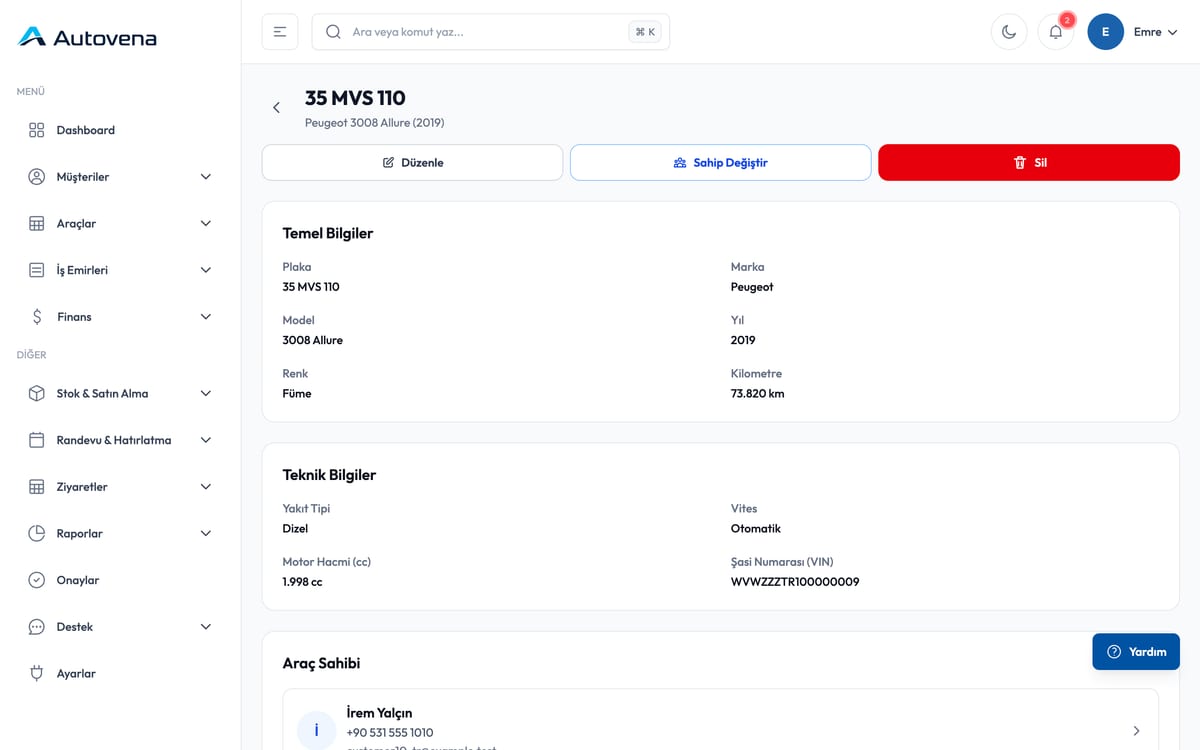Image resolution: width=1200 pixels, height=750 pixels.
Task: Click the Füme color value
Action: 297,394
